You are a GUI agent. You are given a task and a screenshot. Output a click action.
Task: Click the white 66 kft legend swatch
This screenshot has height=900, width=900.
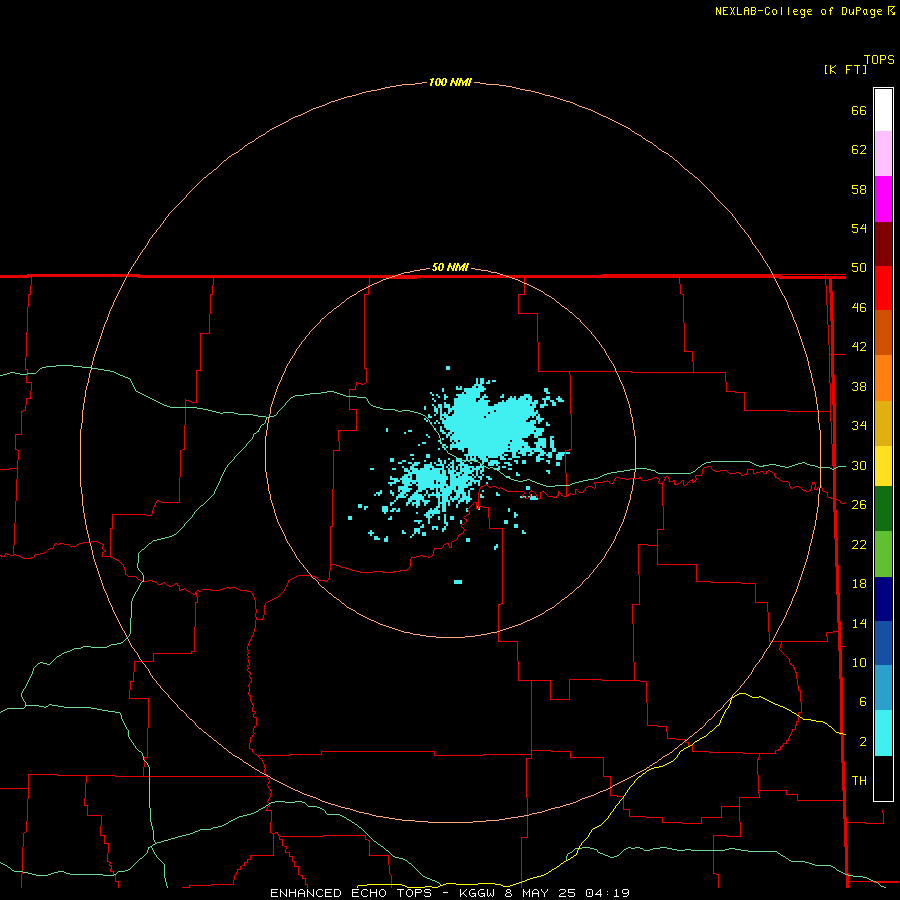[883, 110]
